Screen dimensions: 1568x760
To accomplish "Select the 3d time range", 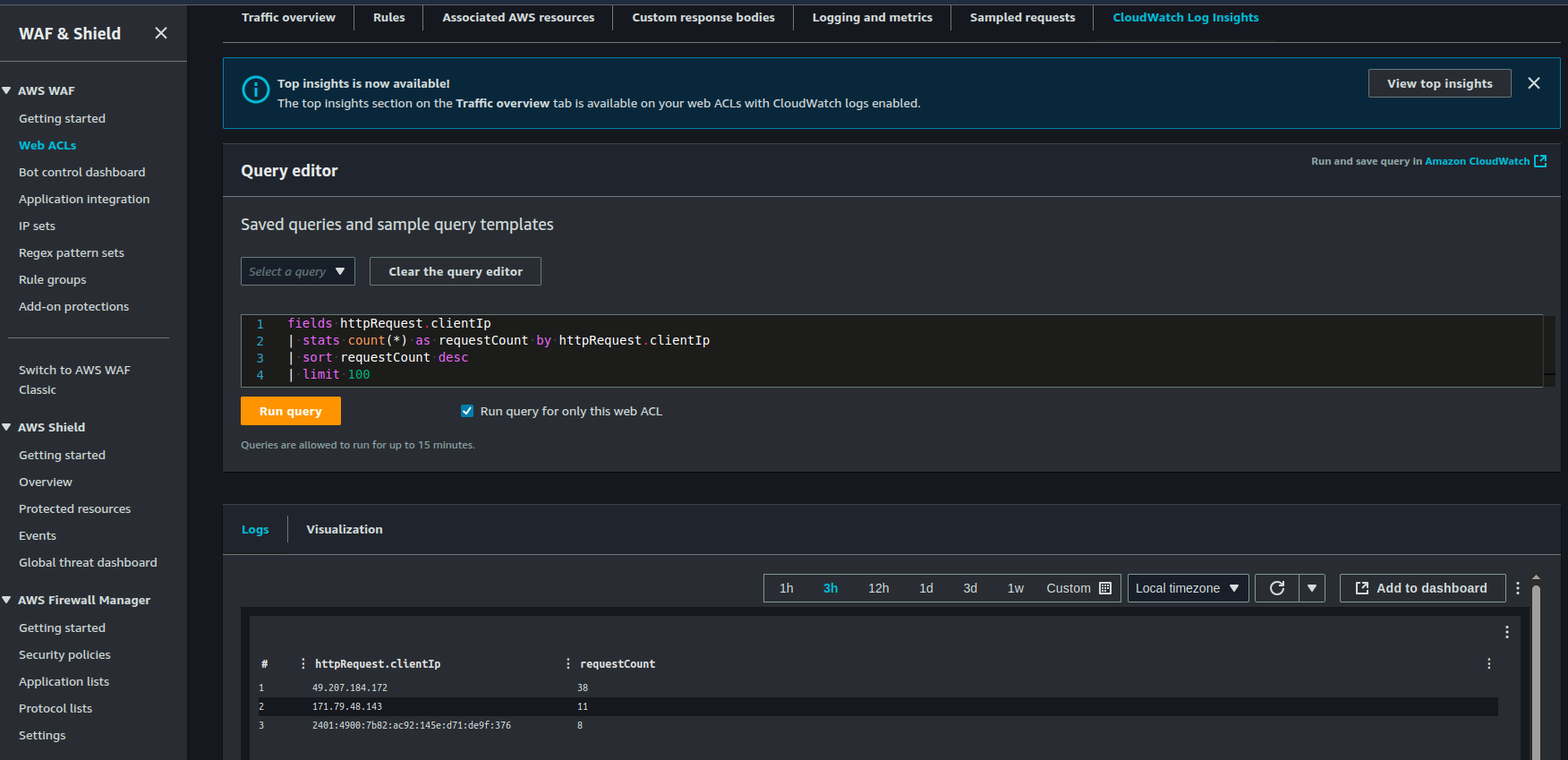I will [970, 588].
